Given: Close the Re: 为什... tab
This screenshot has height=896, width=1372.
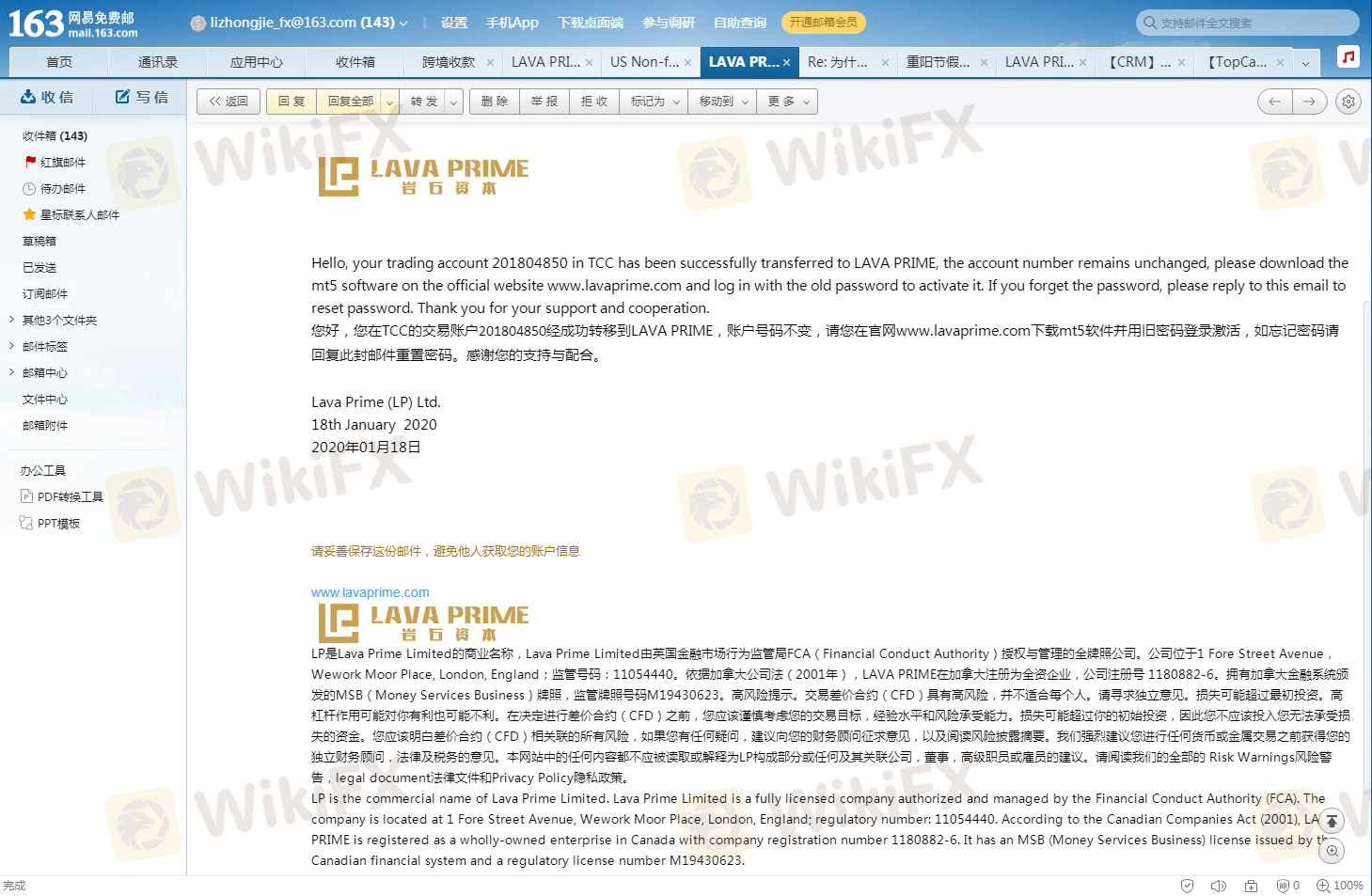Looking at the screenshot, I should point(885,63).
